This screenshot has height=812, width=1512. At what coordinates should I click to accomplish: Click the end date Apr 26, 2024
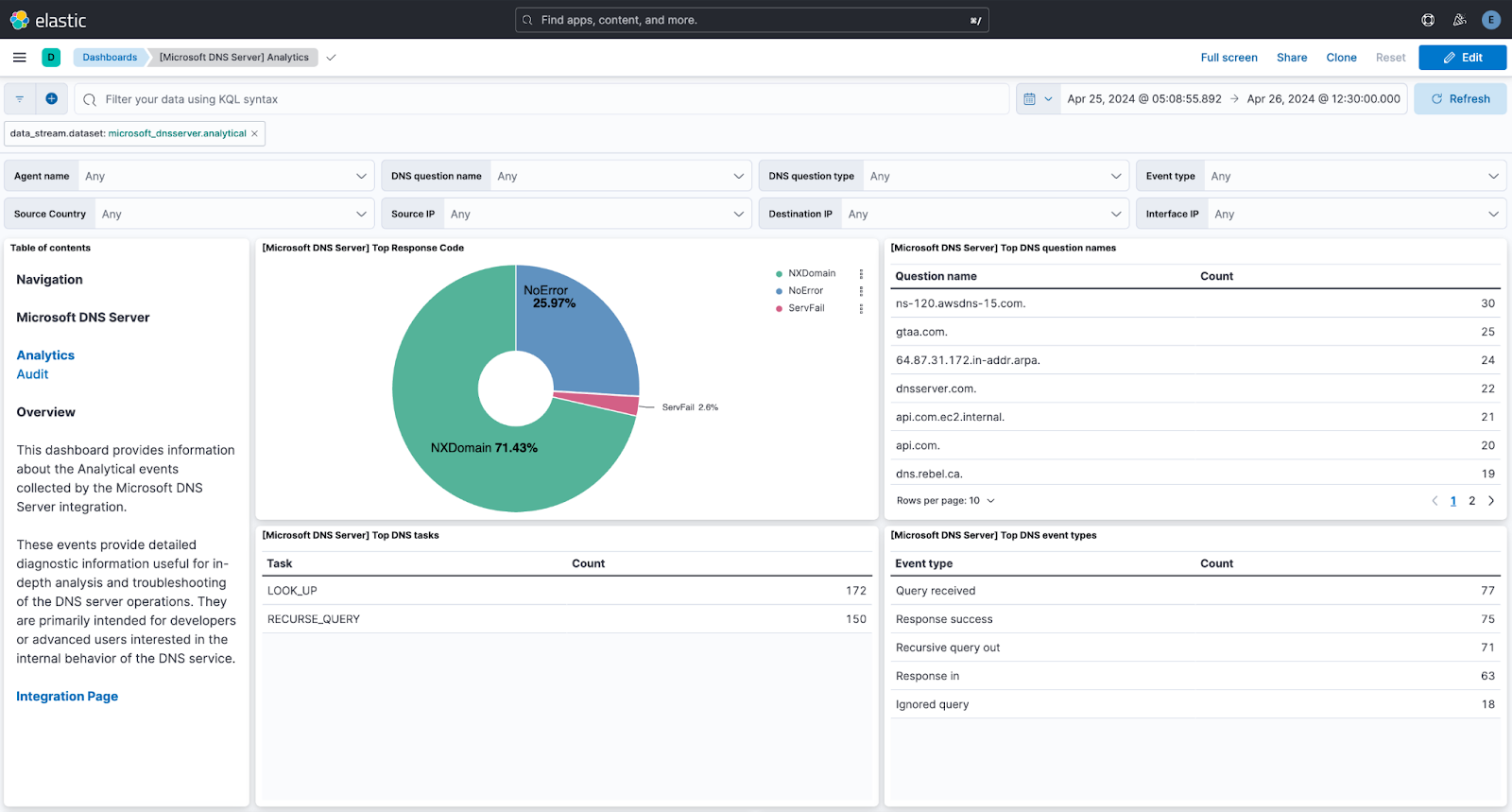point(1323,99)
